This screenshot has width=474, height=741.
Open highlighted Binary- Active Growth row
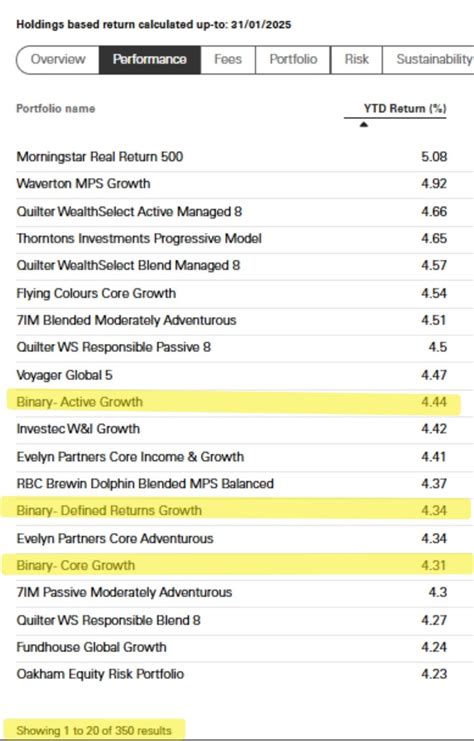click(233, 402)
